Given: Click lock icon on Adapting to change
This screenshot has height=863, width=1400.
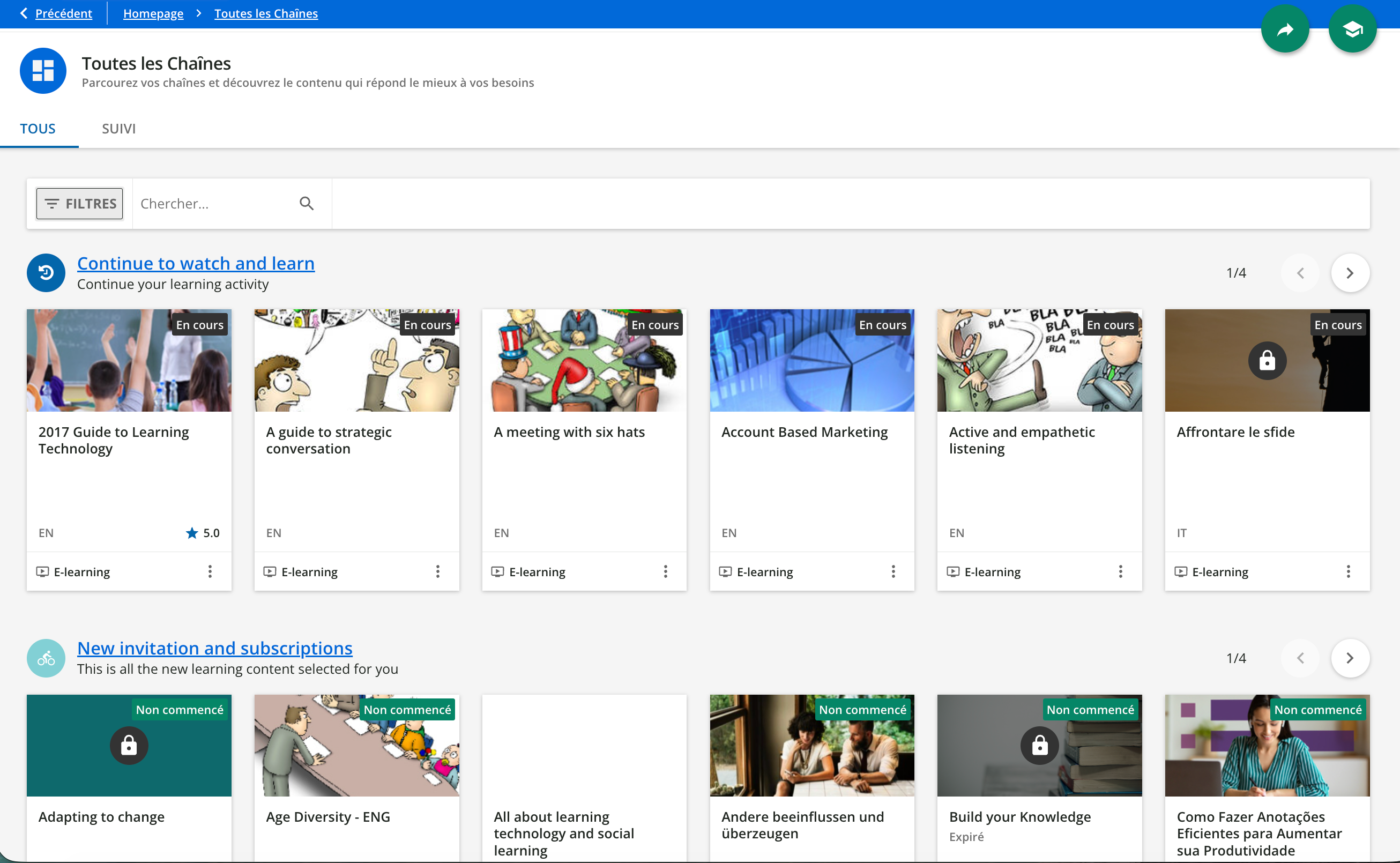Looking at the screenshot, I should [x=129, y=746].
